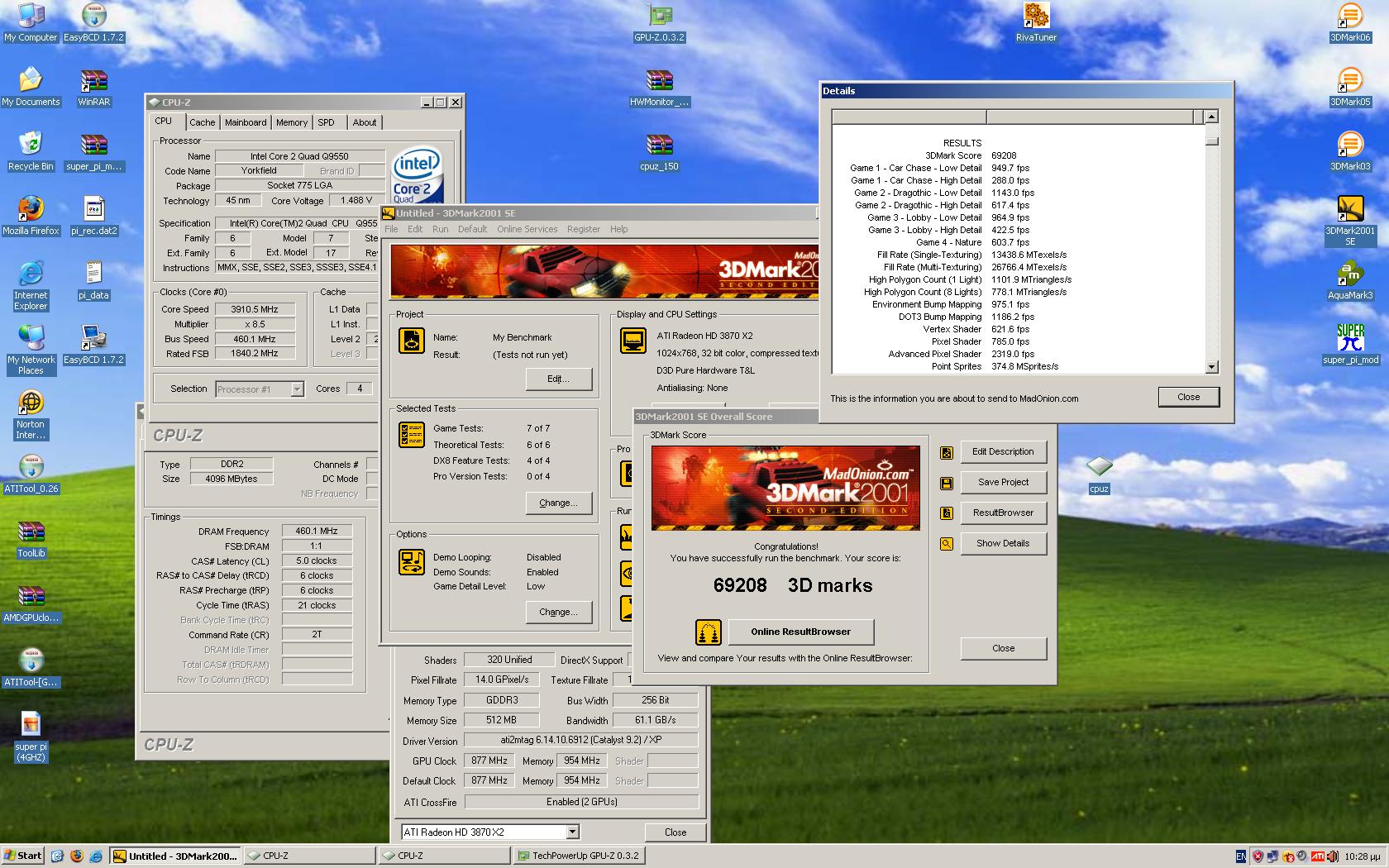Click Close button in GPU-Z window

tap(675, 832)
